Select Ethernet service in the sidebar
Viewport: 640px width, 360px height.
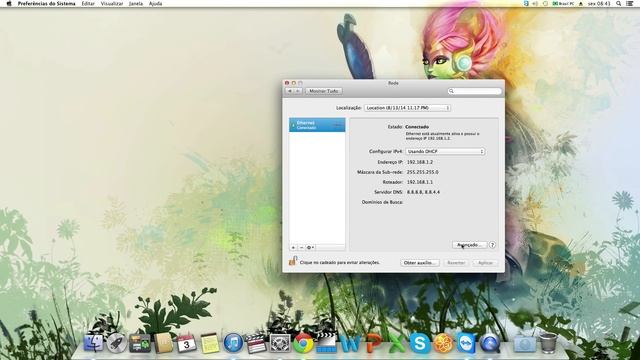317,125
